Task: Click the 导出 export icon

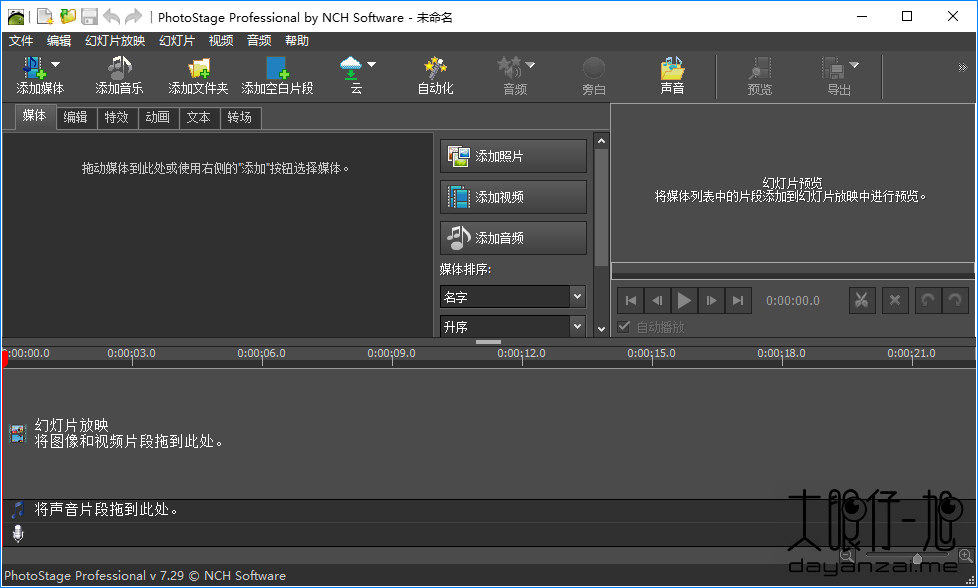Action: point(833,68)
